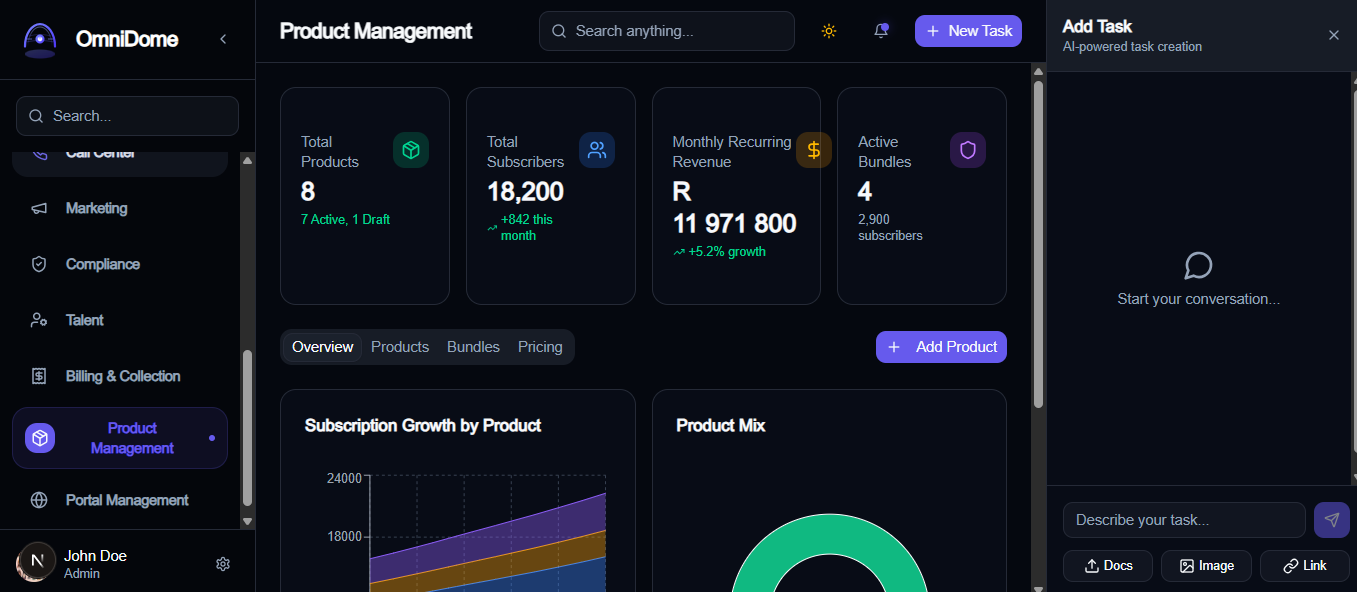
Task: Switch to the Pricing tab
Action: pos(540,347)
